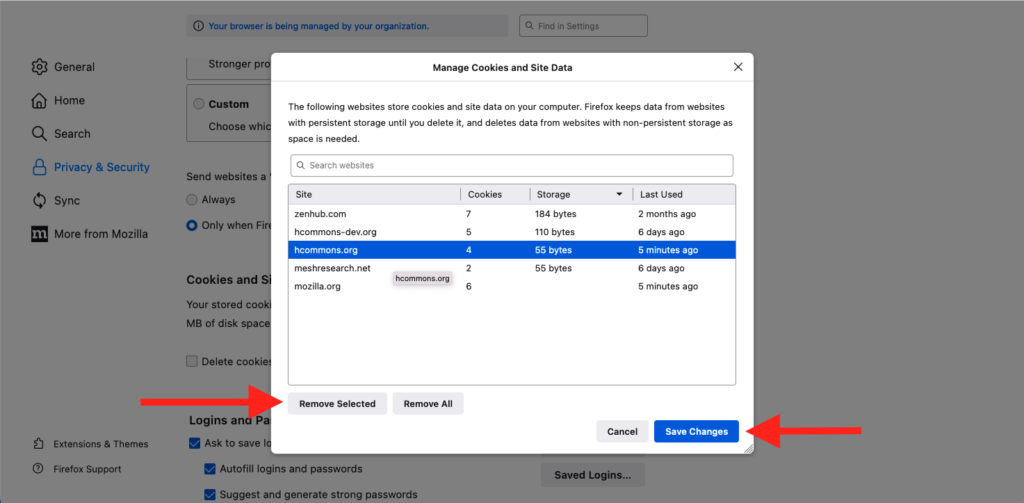Click the Search websites field
The image size is (1024, 503).
point(512,165)
